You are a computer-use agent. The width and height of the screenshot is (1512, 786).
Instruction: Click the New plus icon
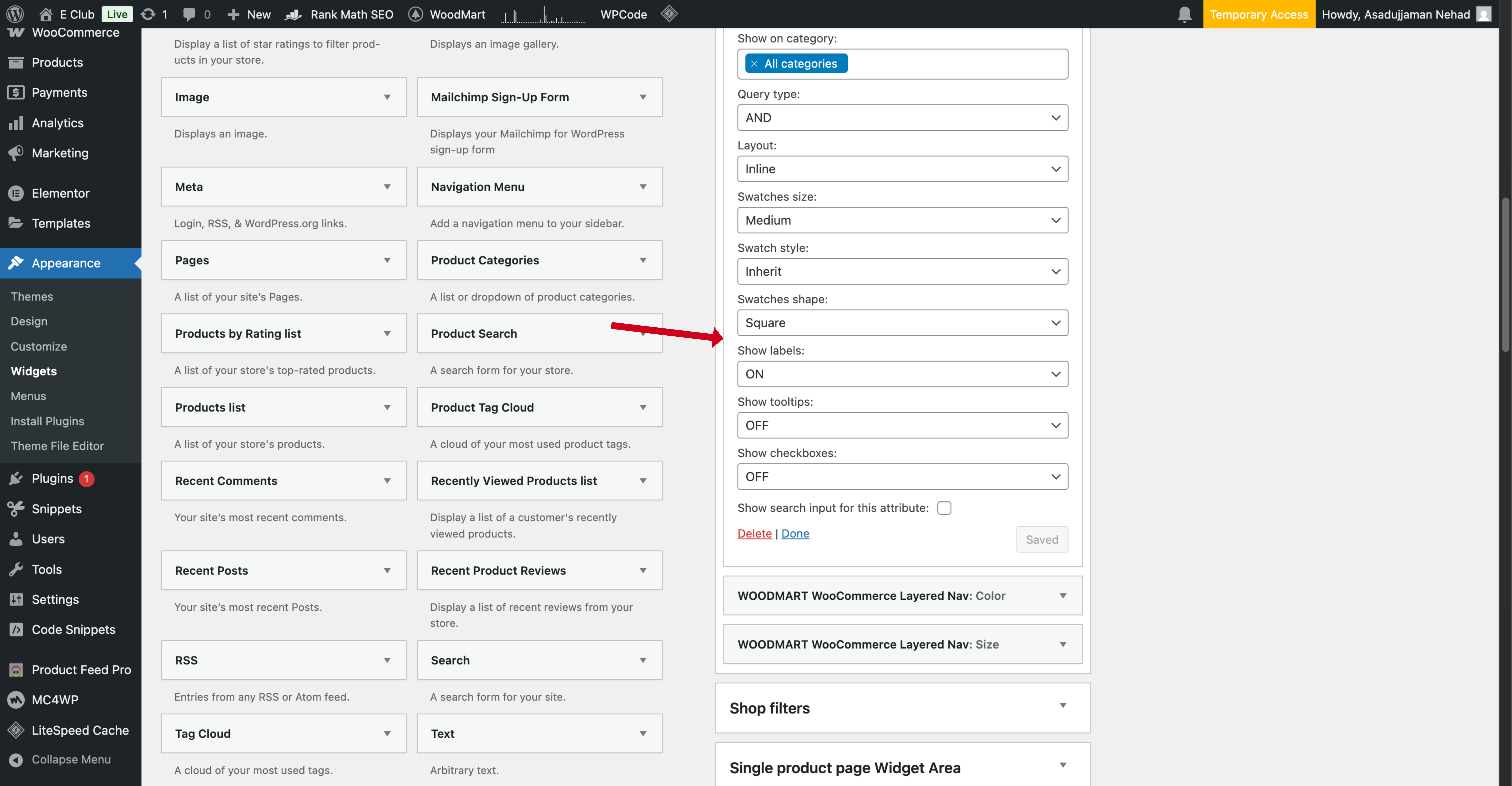click(233, 14)
